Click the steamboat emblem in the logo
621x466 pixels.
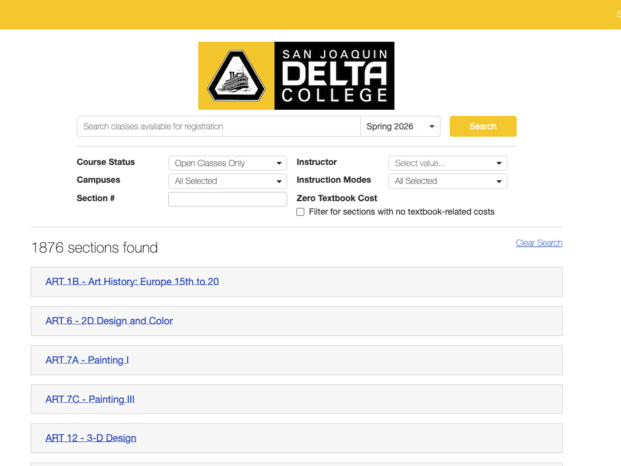pyautogui.click(x=236, y=78)
